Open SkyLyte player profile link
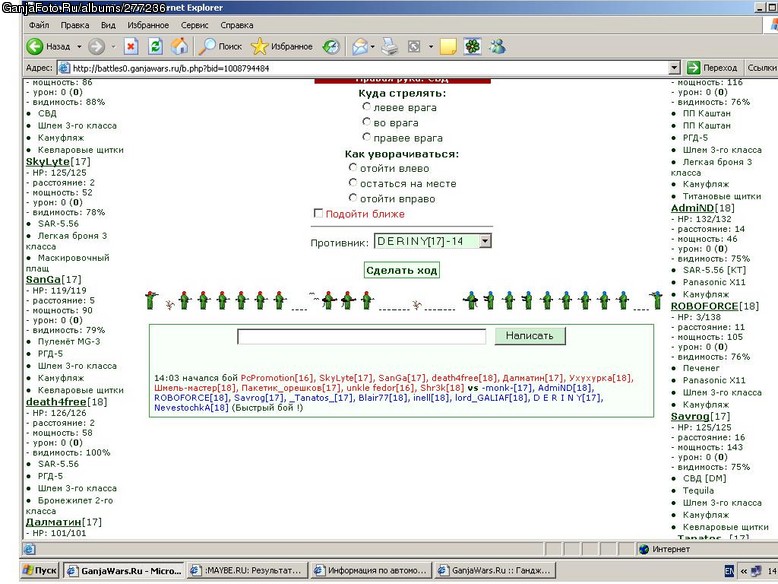The image size is (778, 584). tap(48, 161)
